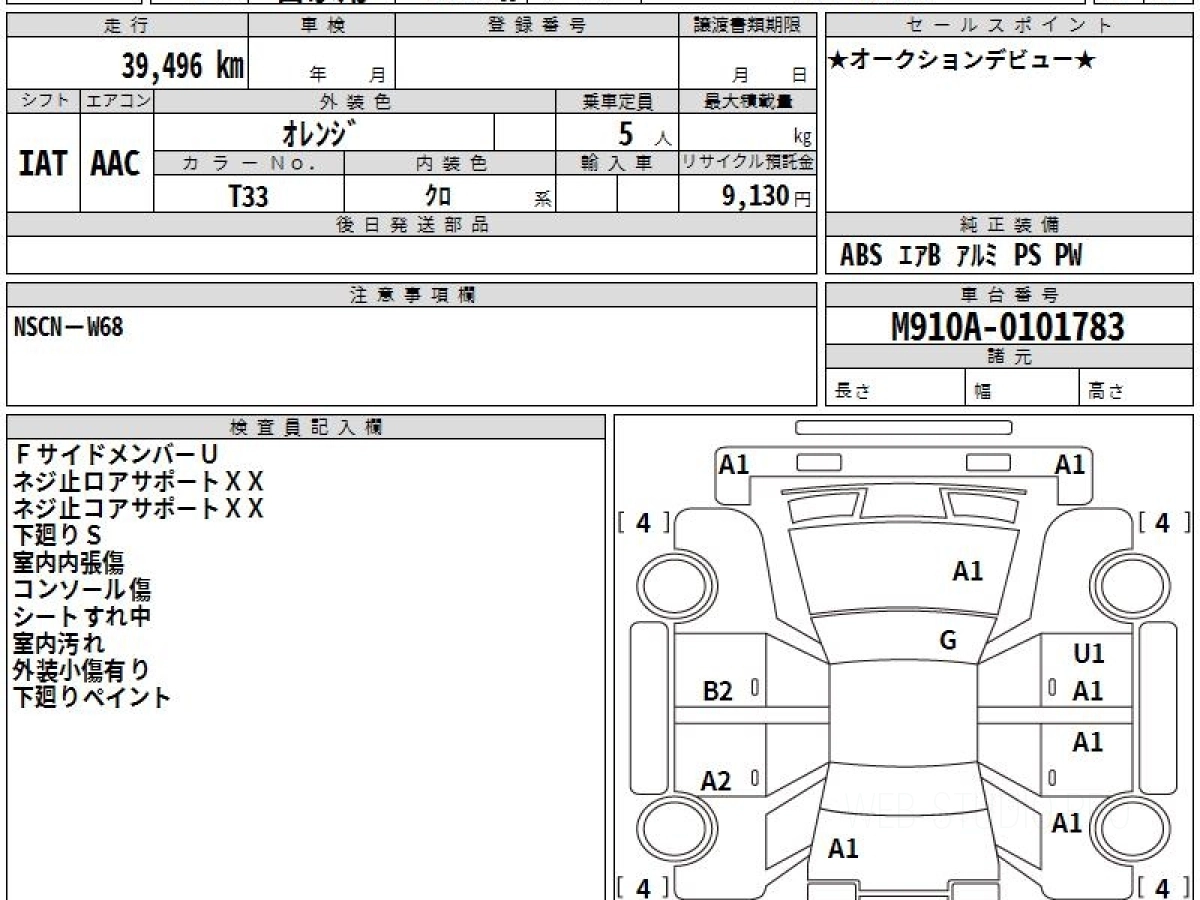Select the line シートすれ中

pyautogui.click(x=82, y=617)
